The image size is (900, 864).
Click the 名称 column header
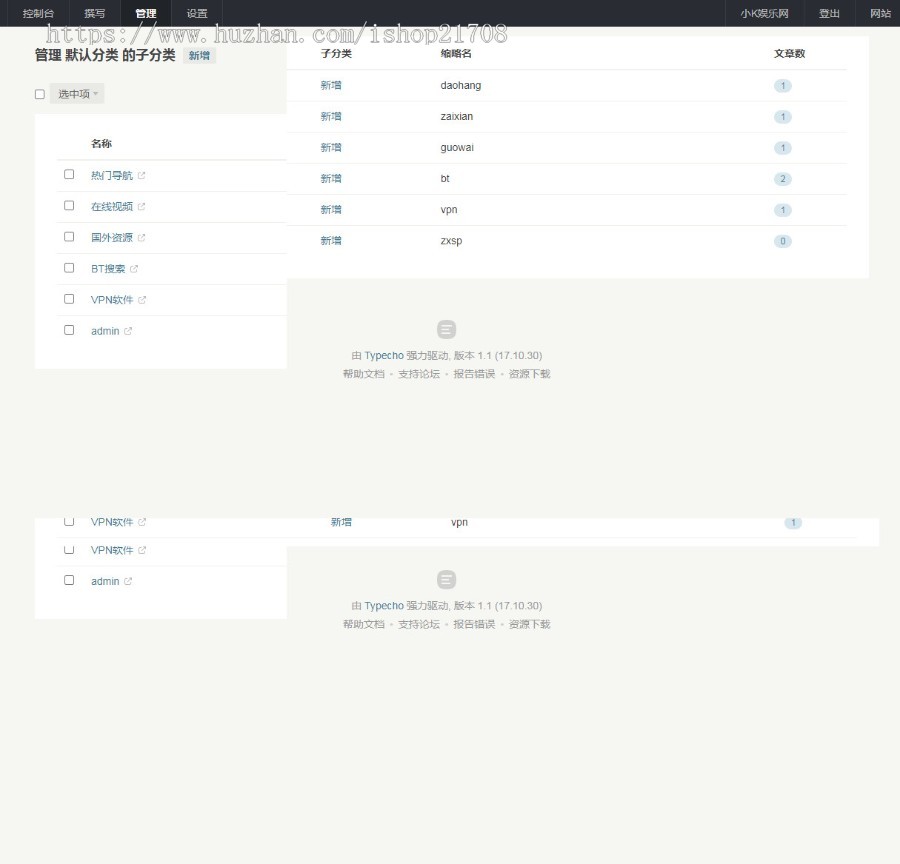tap(101, 144)
